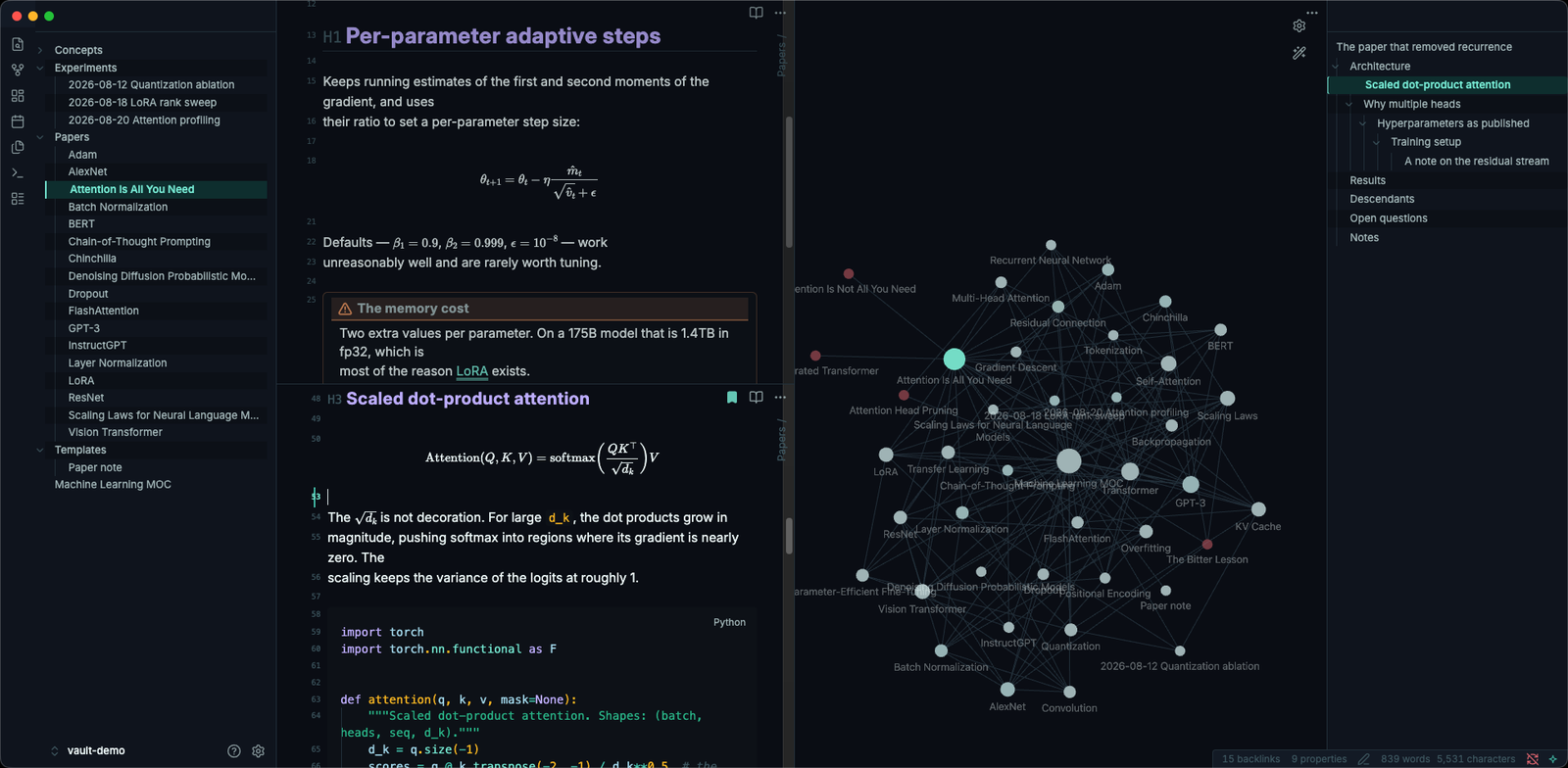The width and height of the screenshot is (1568, 768).
Task: Click 839 words in status bar
Action: point(1405,759)
